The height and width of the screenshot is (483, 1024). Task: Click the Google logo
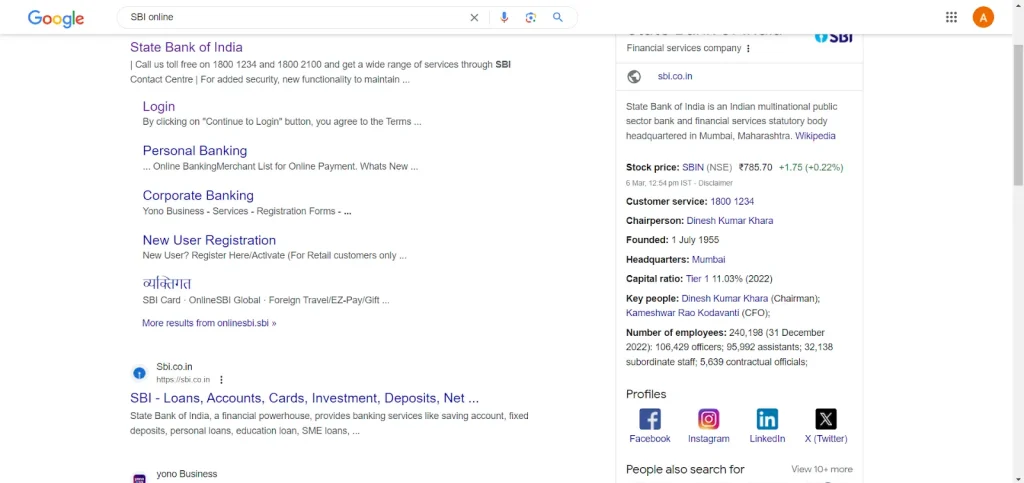56,18
